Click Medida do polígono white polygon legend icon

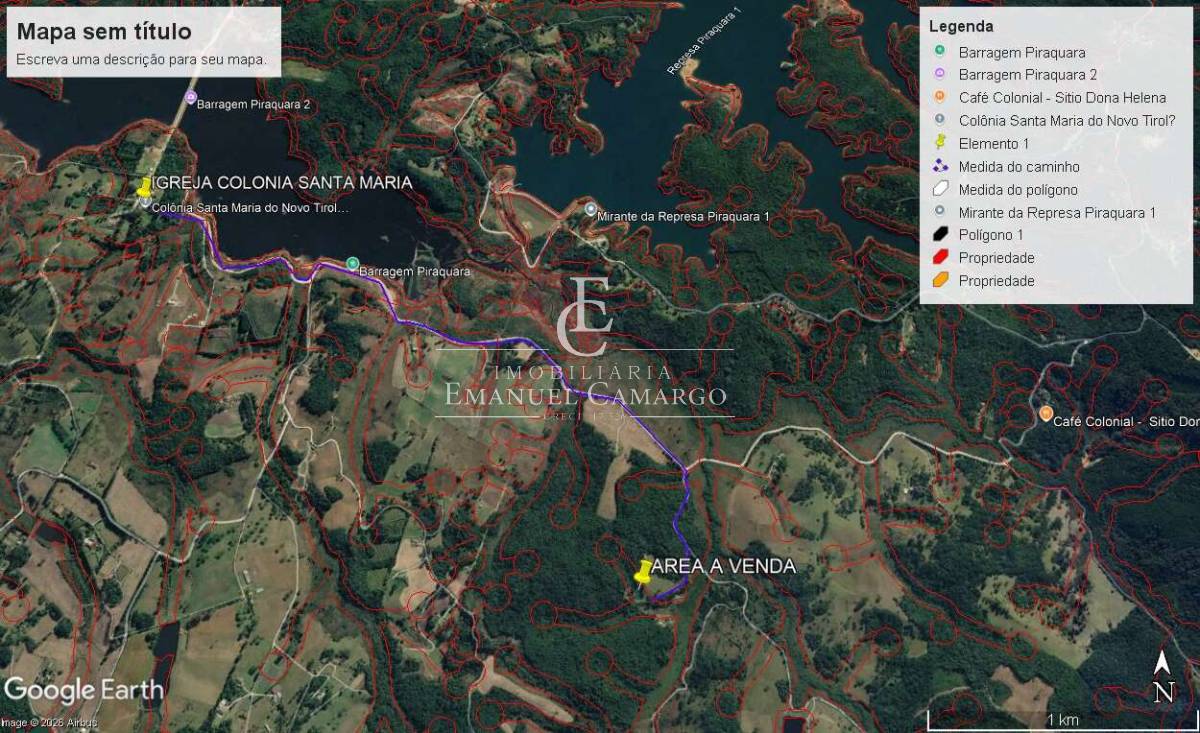point(940,189)
